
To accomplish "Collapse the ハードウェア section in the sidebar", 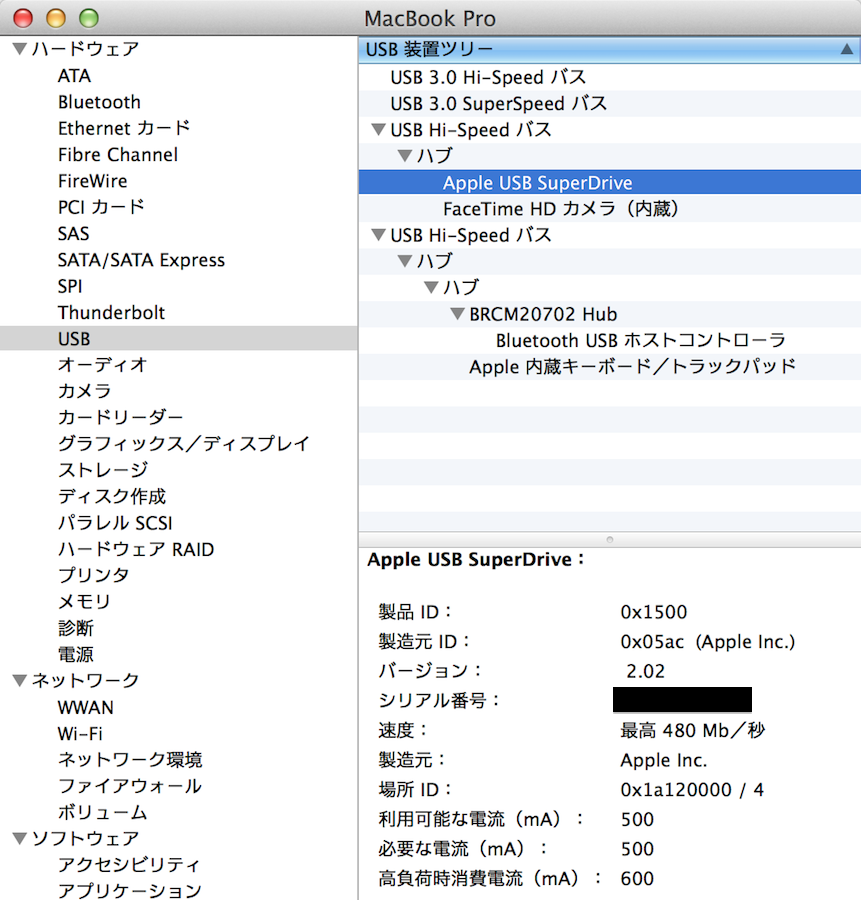I will [18, 48].
